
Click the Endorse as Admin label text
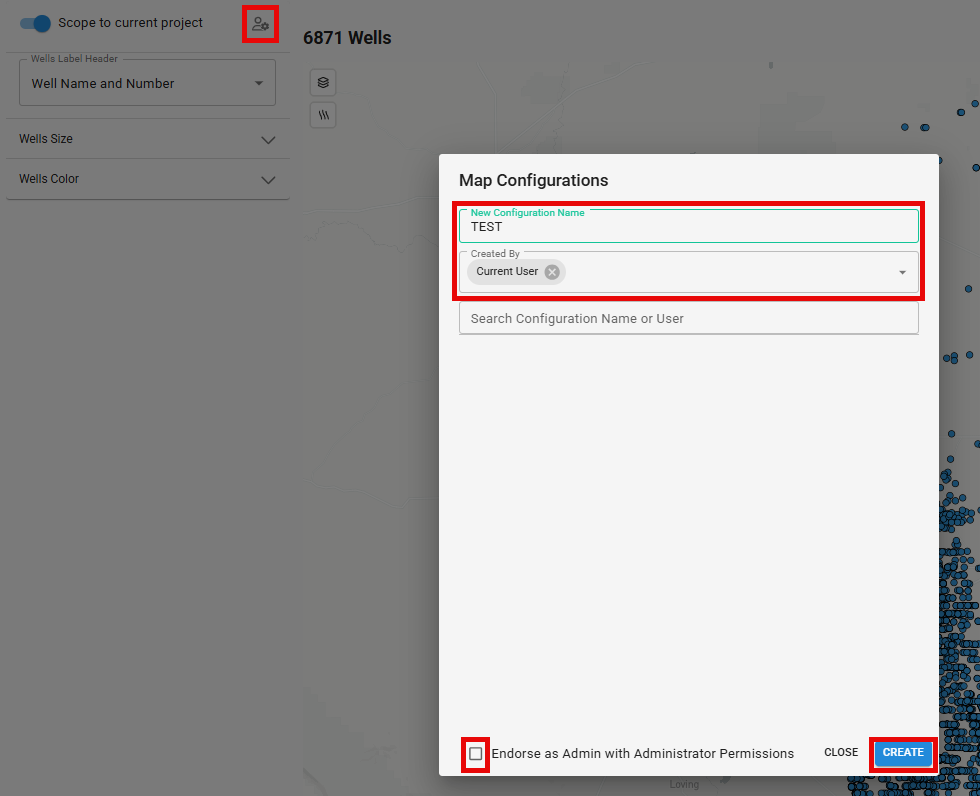point(642,753)
